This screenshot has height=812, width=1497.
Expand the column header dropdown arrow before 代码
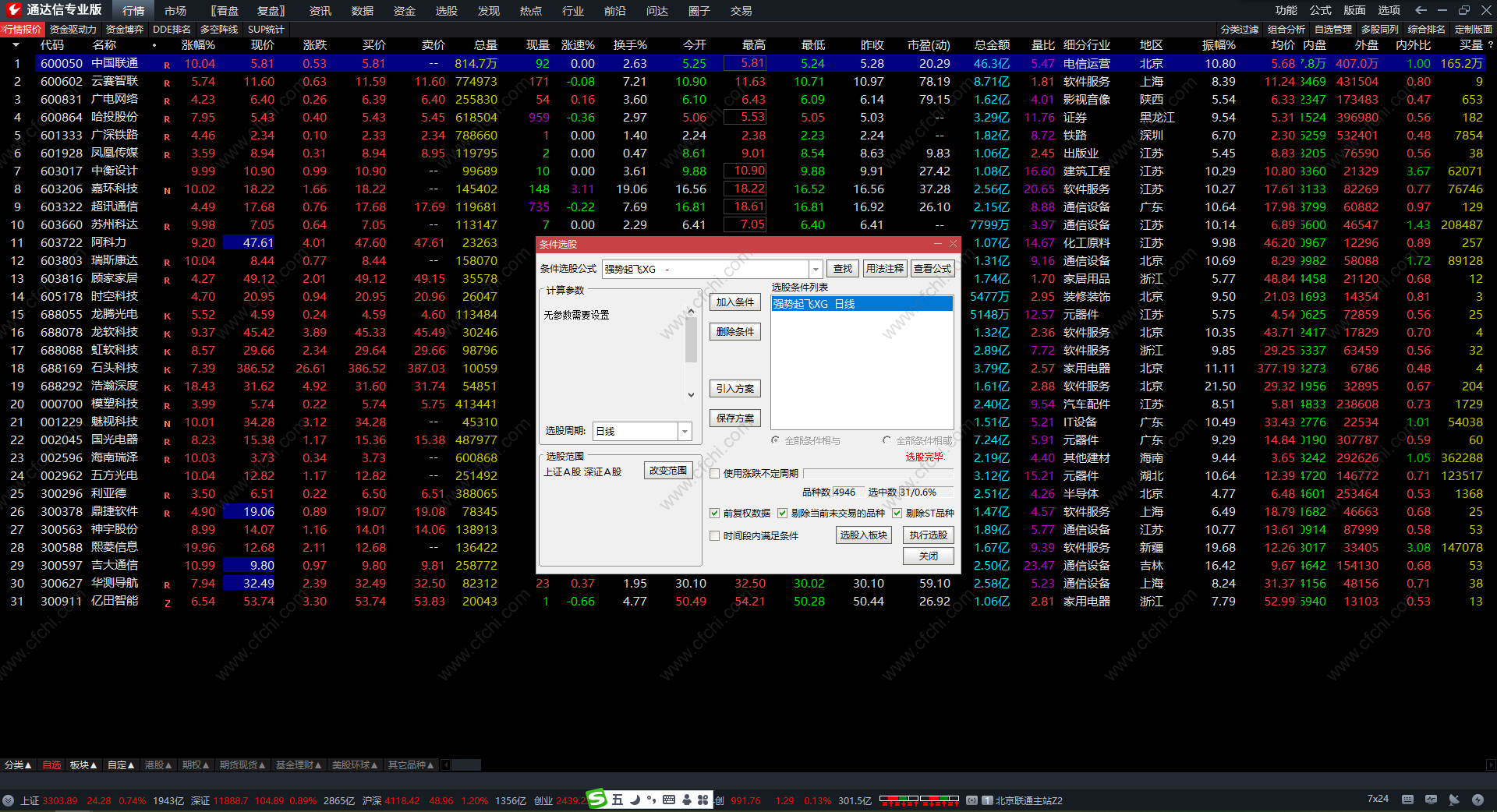(x=16, y=45)
